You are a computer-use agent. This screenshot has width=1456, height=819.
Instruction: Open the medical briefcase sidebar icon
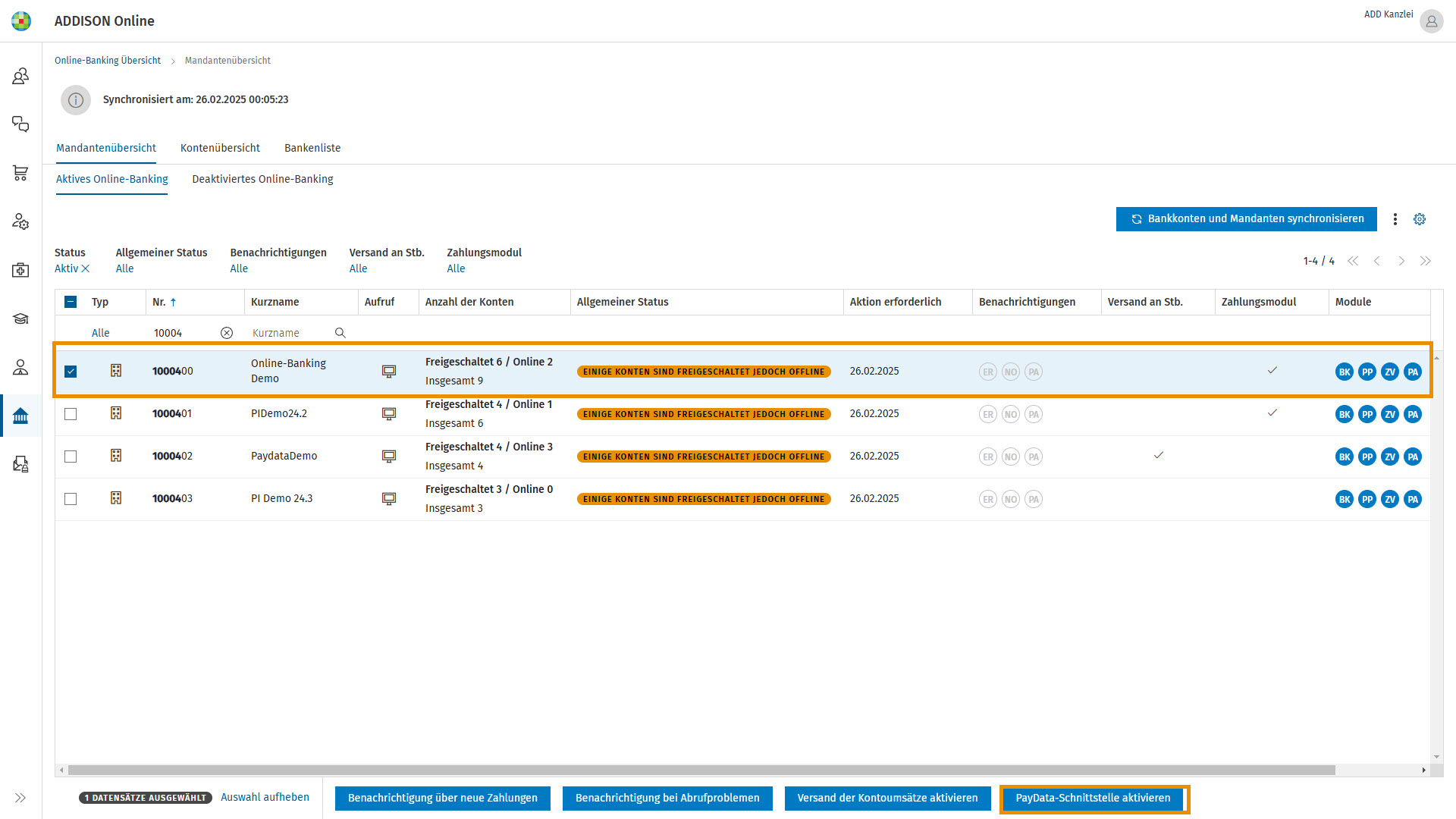point(20,270)
